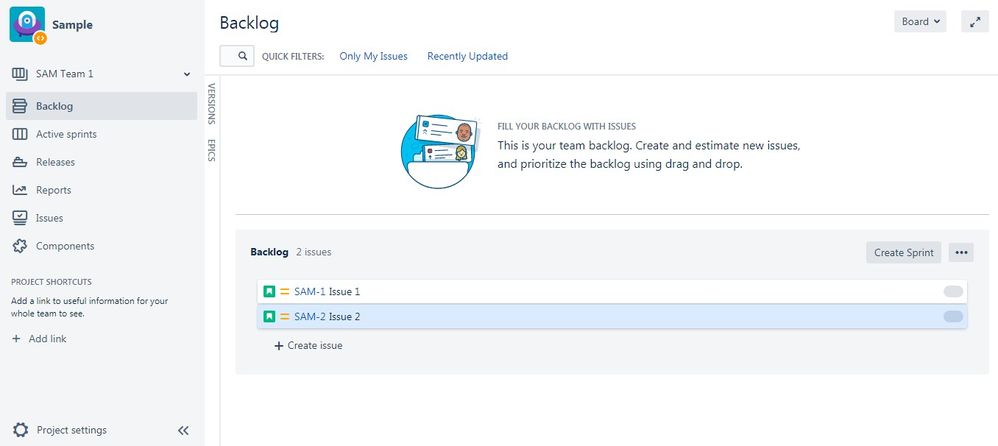Click the Sample project name
Image resolution: width=998 pixels, height=446 pixels.
coord(72,25)
